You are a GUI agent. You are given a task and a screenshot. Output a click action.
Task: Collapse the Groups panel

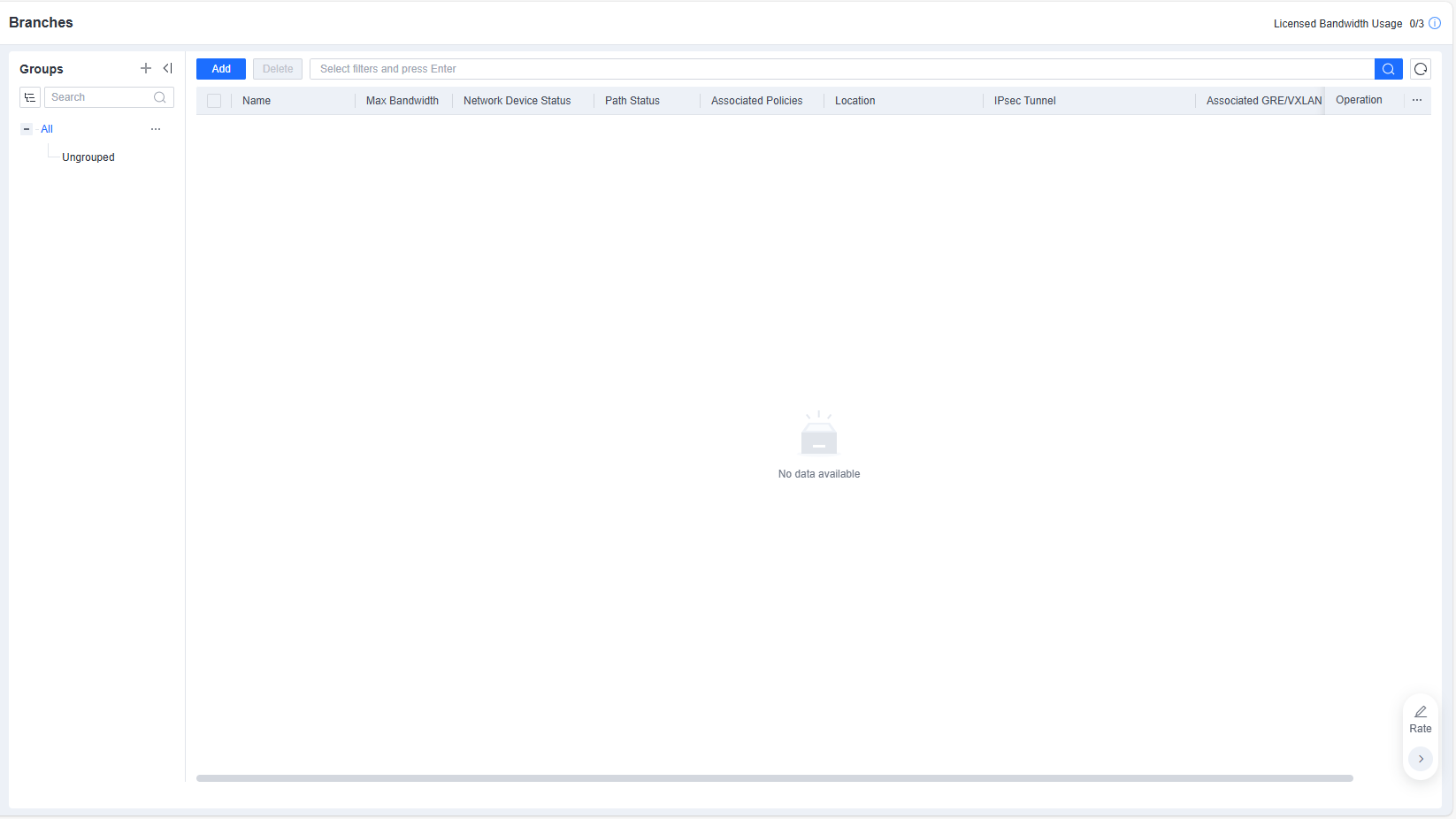tap(167, 68)
